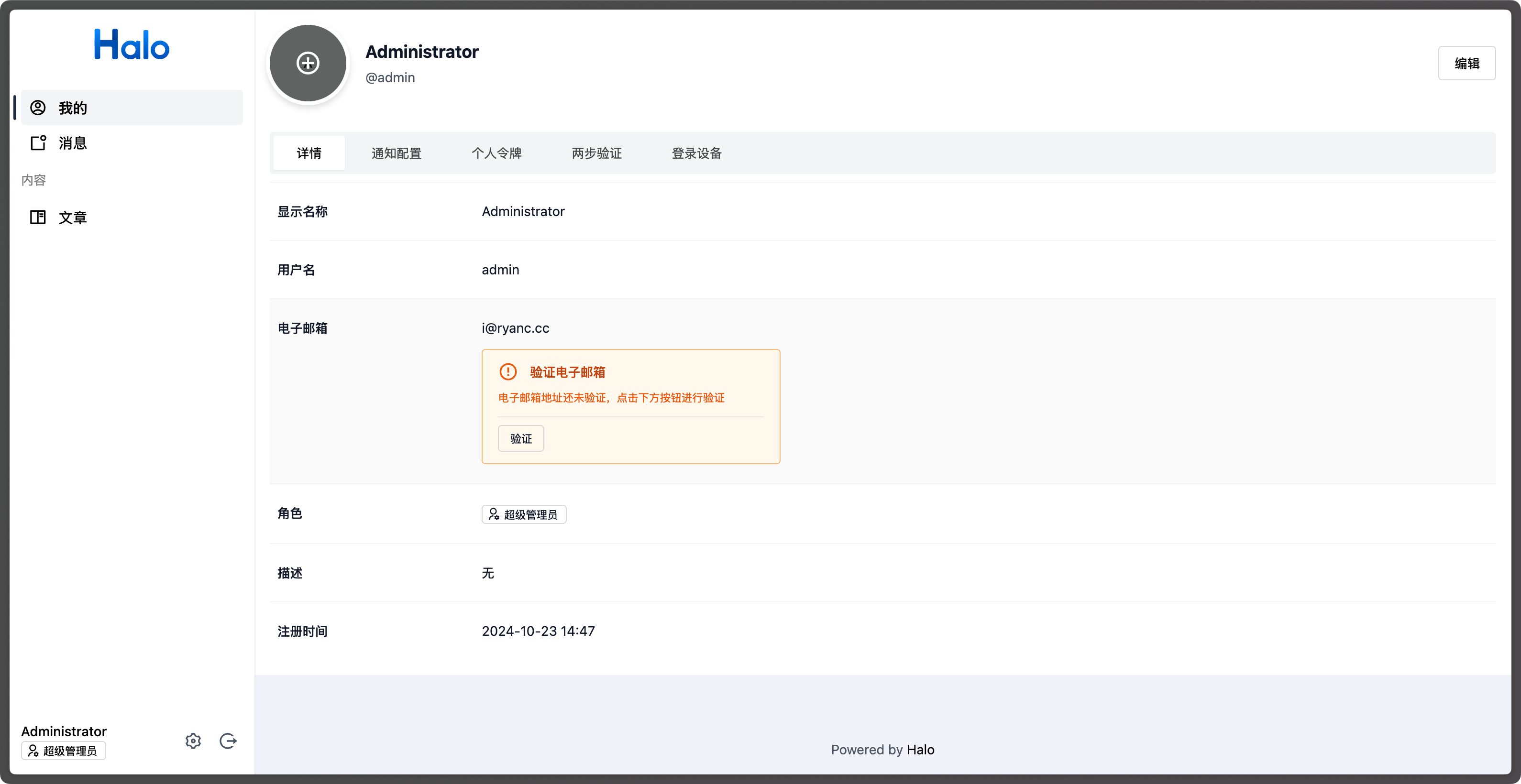The image size is (1521, 784).
Task: Open 登录设备 tab
Action: pyautogui.click(x=696, y=153)
